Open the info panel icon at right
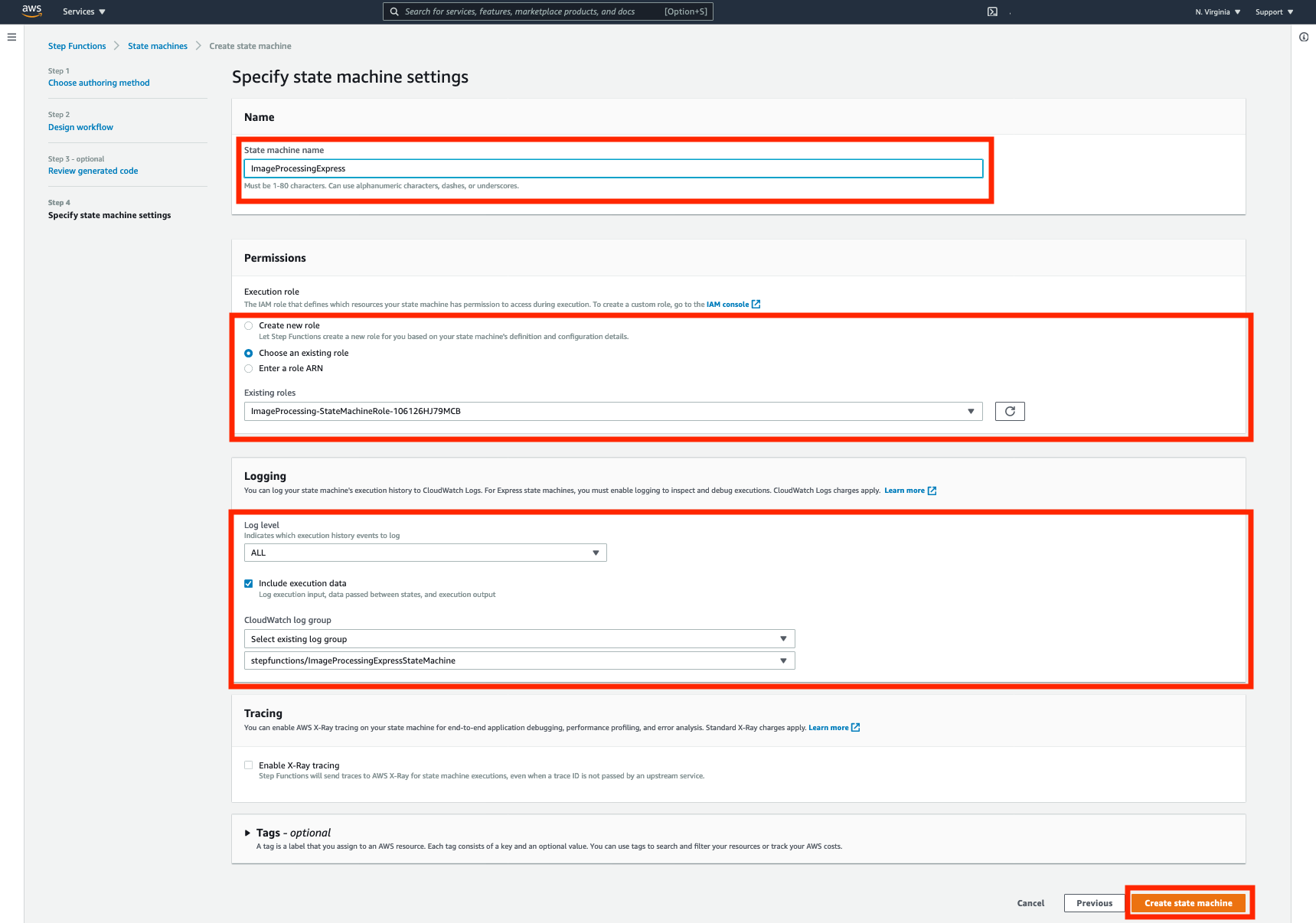The image size is (1316, 923). point(1304,37)
